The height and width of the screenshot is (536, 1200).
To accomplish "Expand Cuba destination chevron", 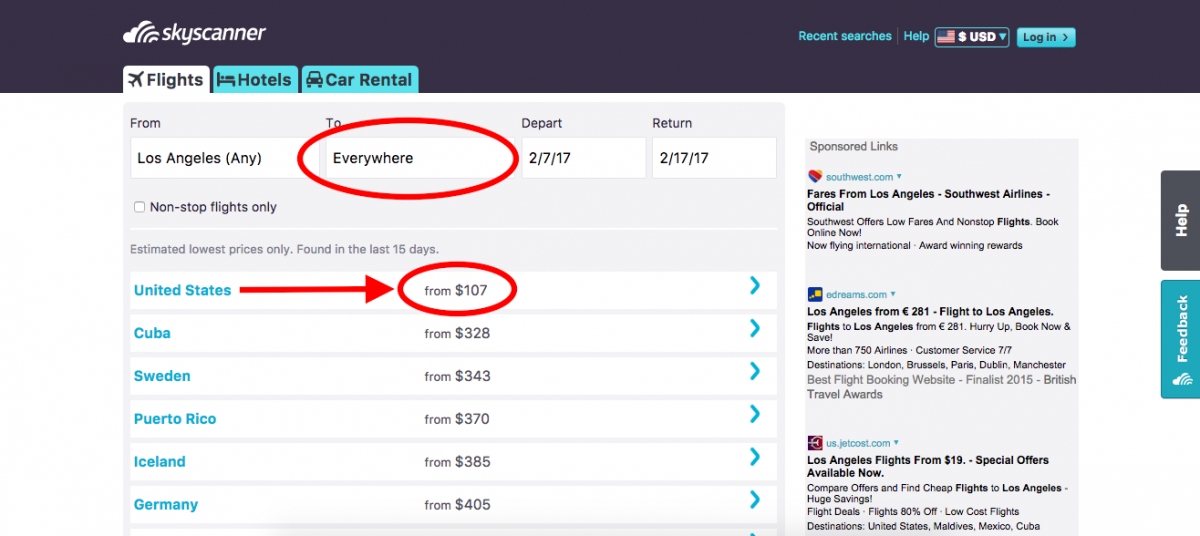I will [x=755, y=329].
